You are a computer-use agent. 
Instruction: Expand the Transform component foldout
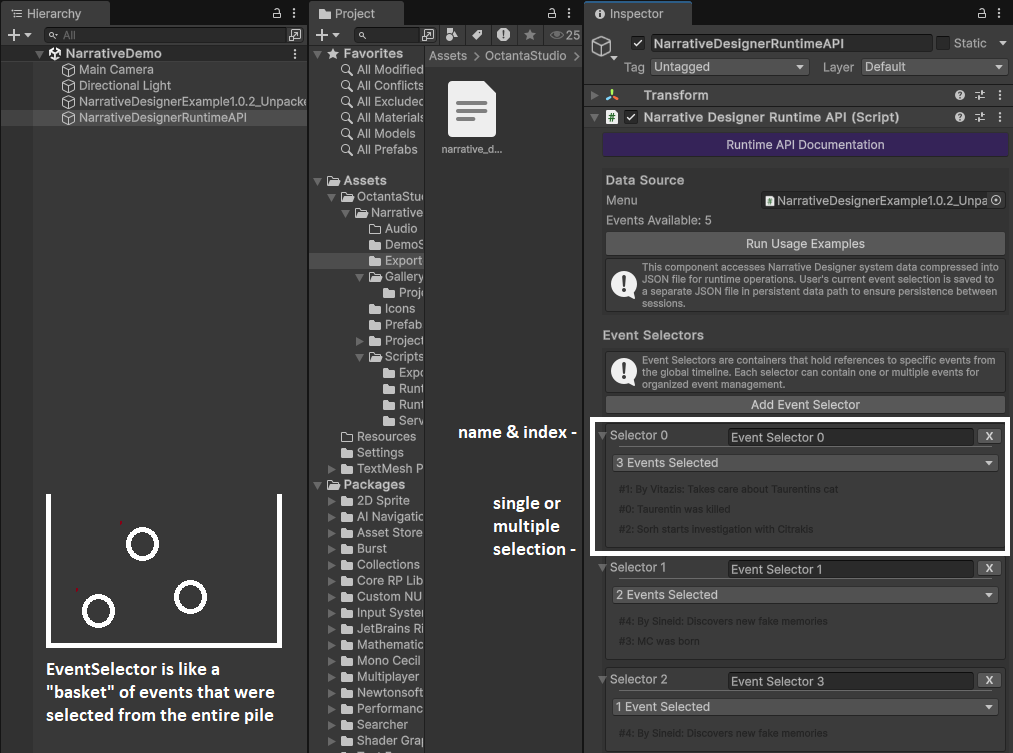click(594, 95)
